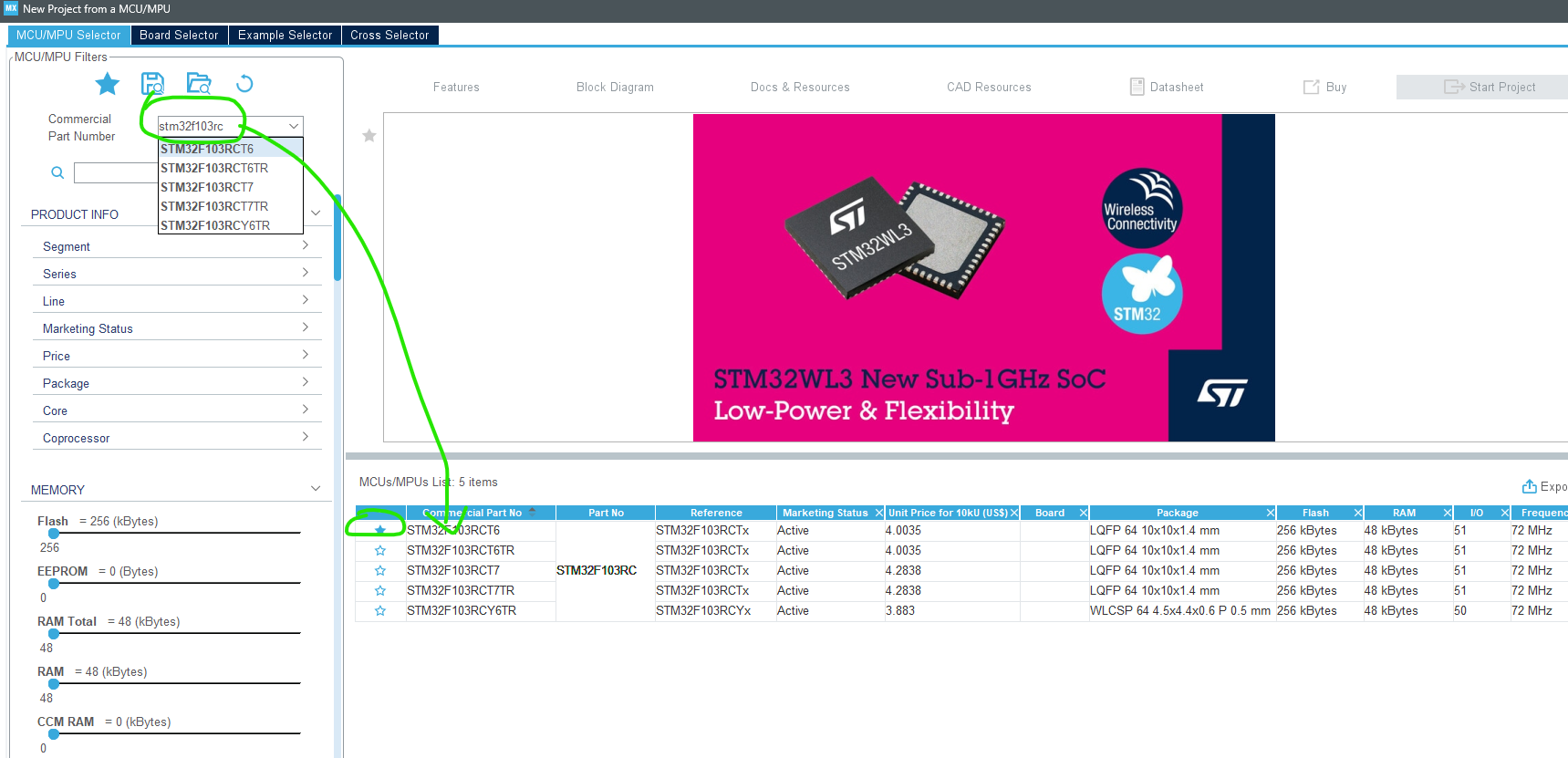Toggle favorite star for STM32F103RCT7TR row
Screen dimensions: 1568x758
380,590
